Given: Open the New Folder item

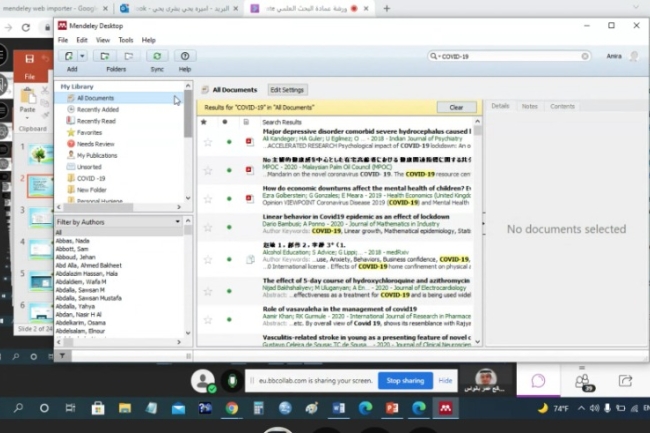Looking at the screenshot, I should tap(92, 190).
